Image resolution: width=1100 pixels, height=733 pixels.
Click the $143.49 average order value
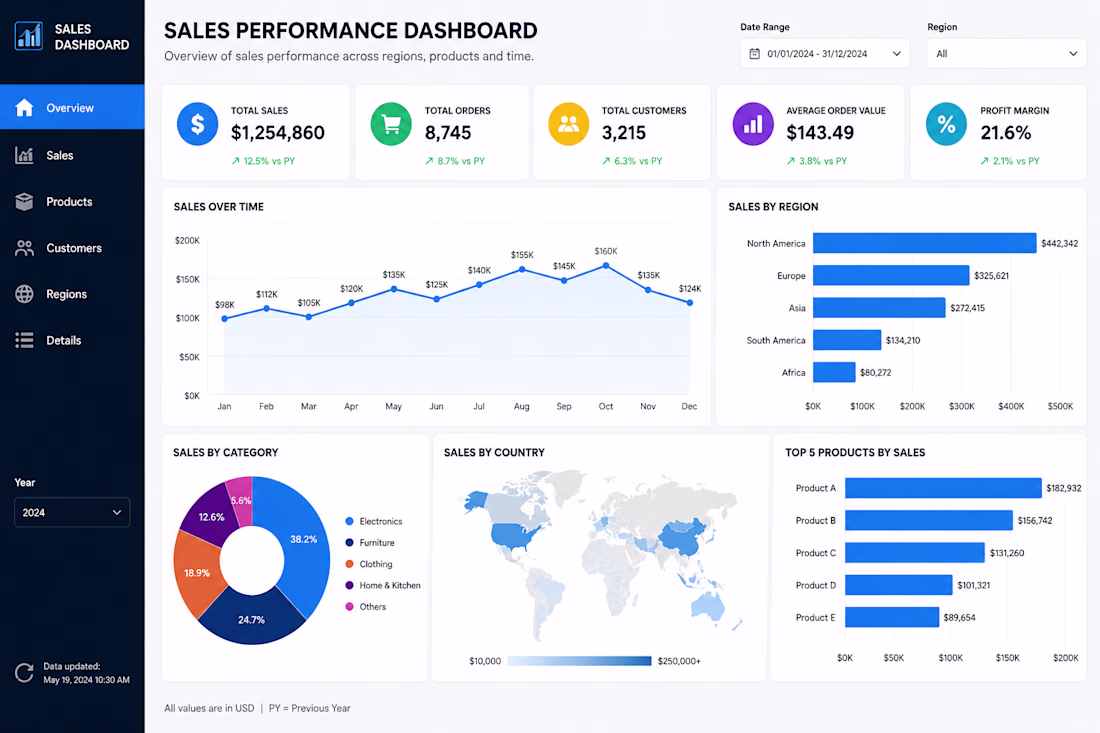(x=820, y=133)
